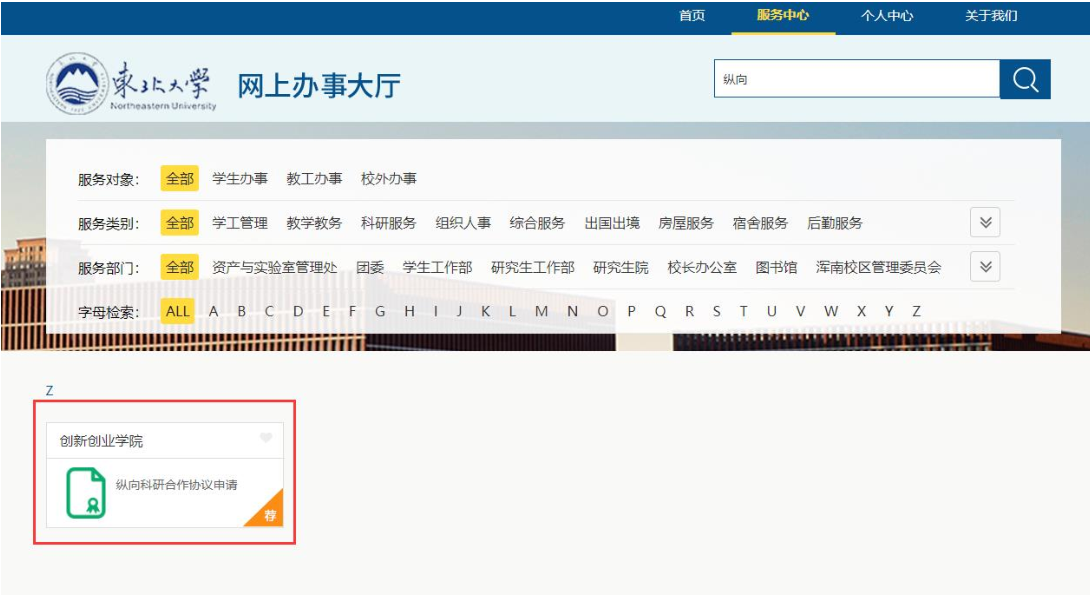Open the 个人中心 navigation tab

click(887, 16)
